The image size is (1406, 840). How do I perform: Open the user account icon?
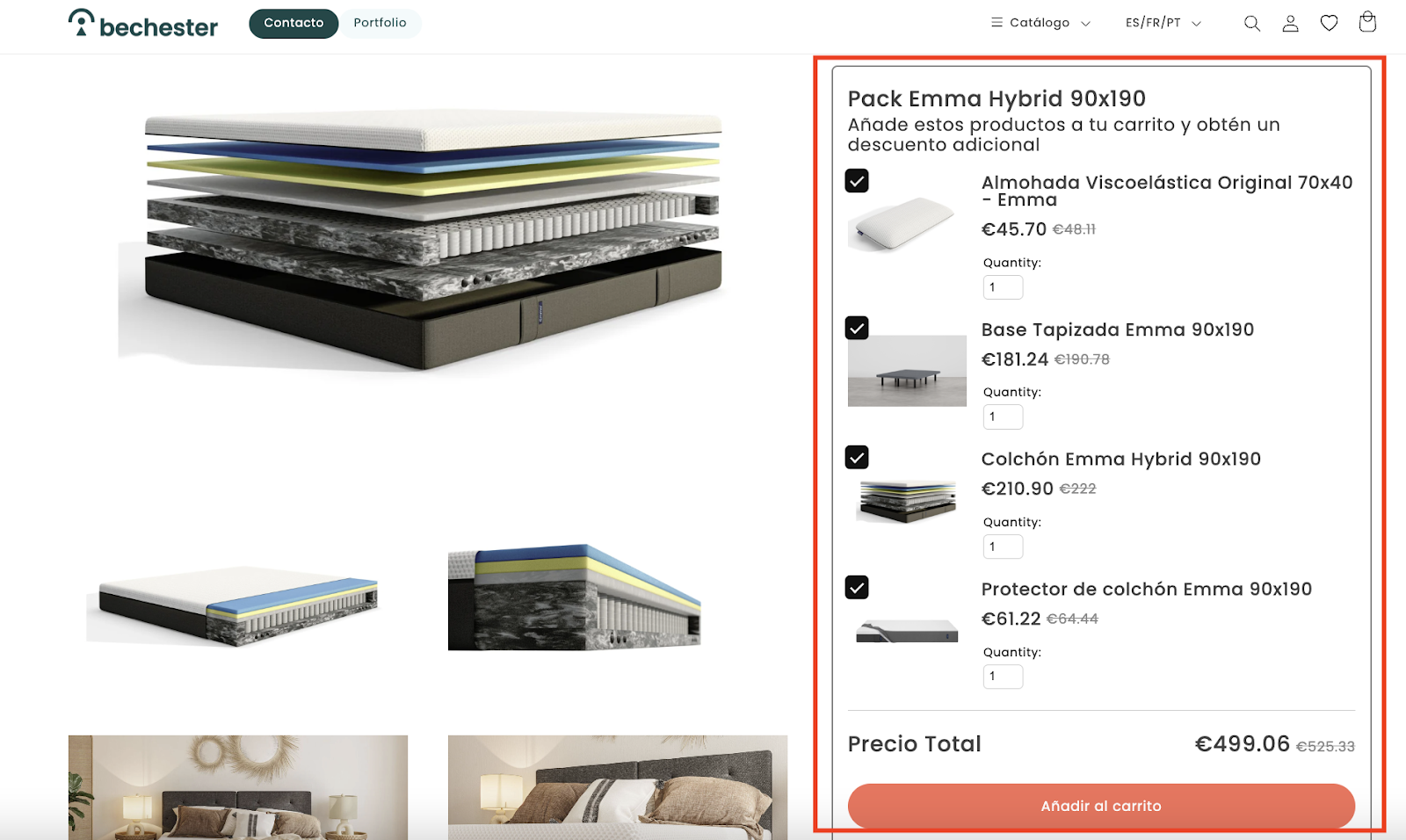(x=1290, y=24)
